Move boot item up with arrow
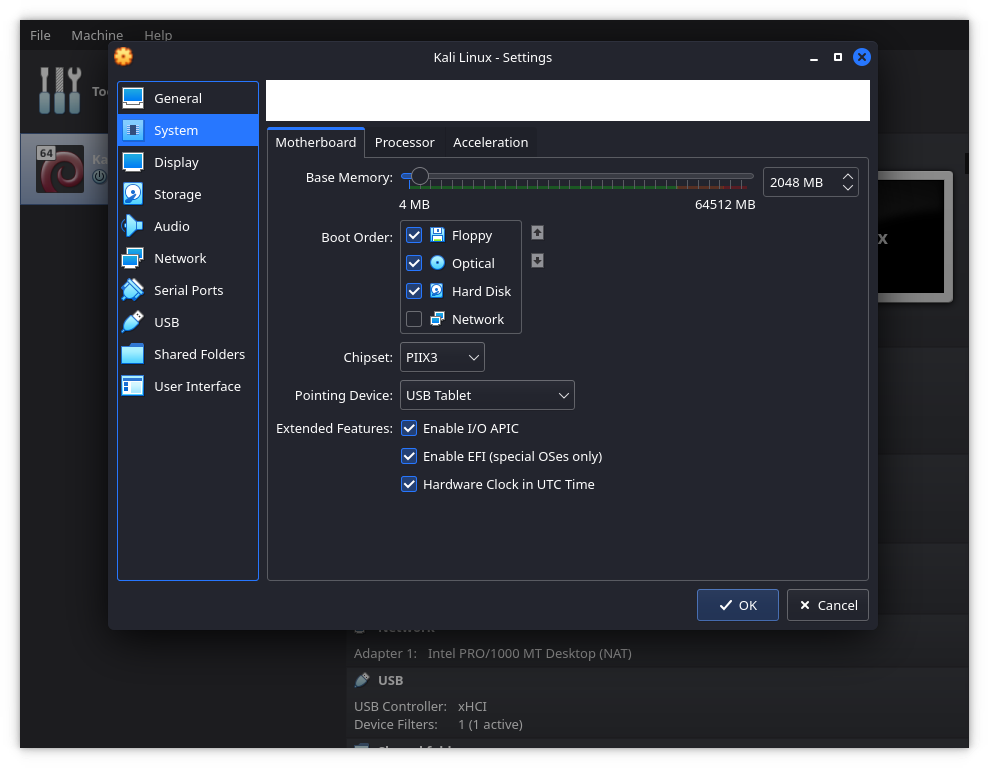Viewport: 989px width, 768px height. coord(537,233)
